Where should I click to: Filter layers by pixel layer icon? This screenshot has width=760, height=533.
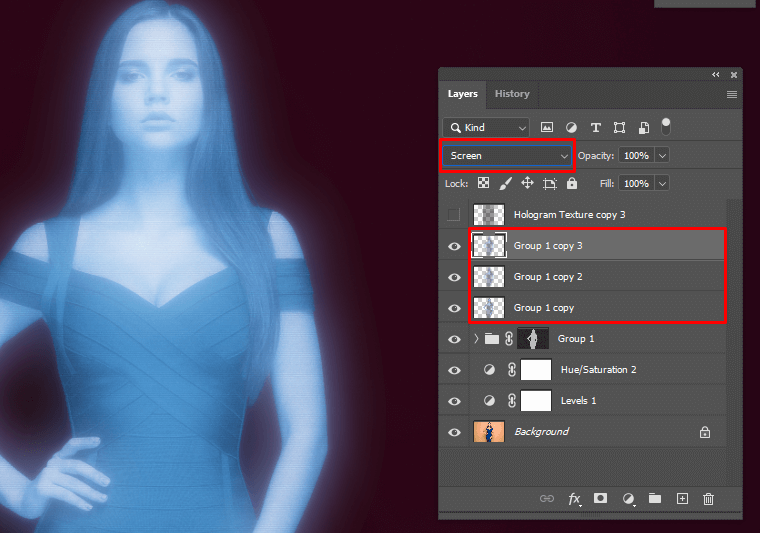click(x=547, y=127)
